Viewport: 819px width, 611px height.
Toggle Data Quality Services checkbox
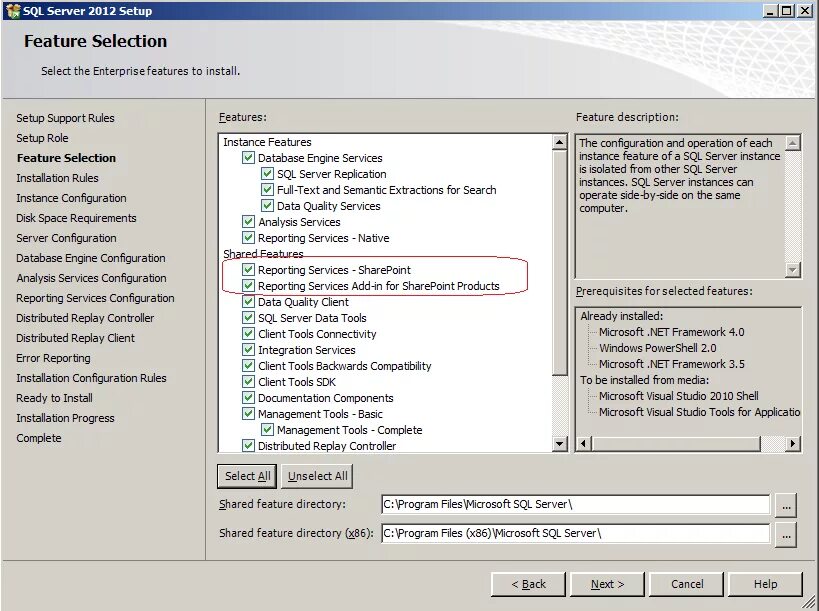click(x=267, y=206)
